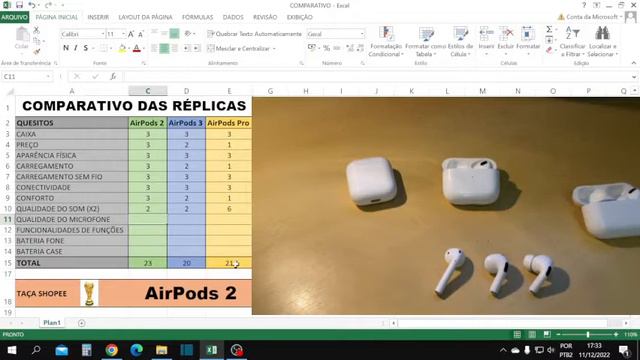Screen dimensions: 640x360
Task: Click the Plan1 sheet tab
Action: [52, 322]
